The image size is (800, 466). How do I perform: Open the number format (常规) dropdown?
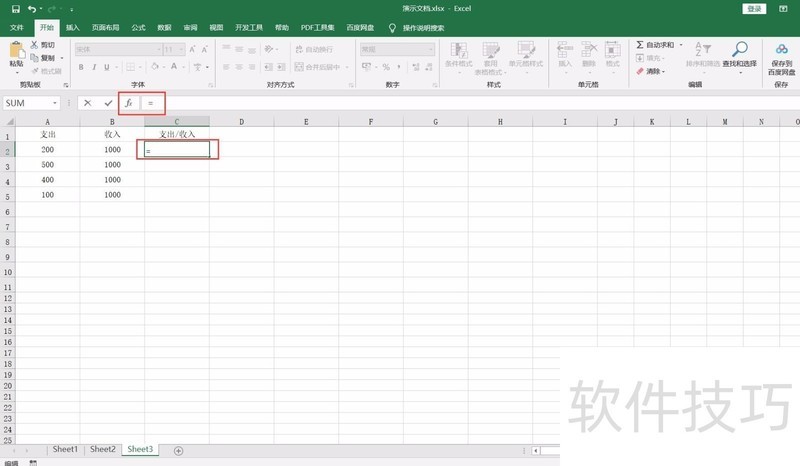[x=431, y=50]
